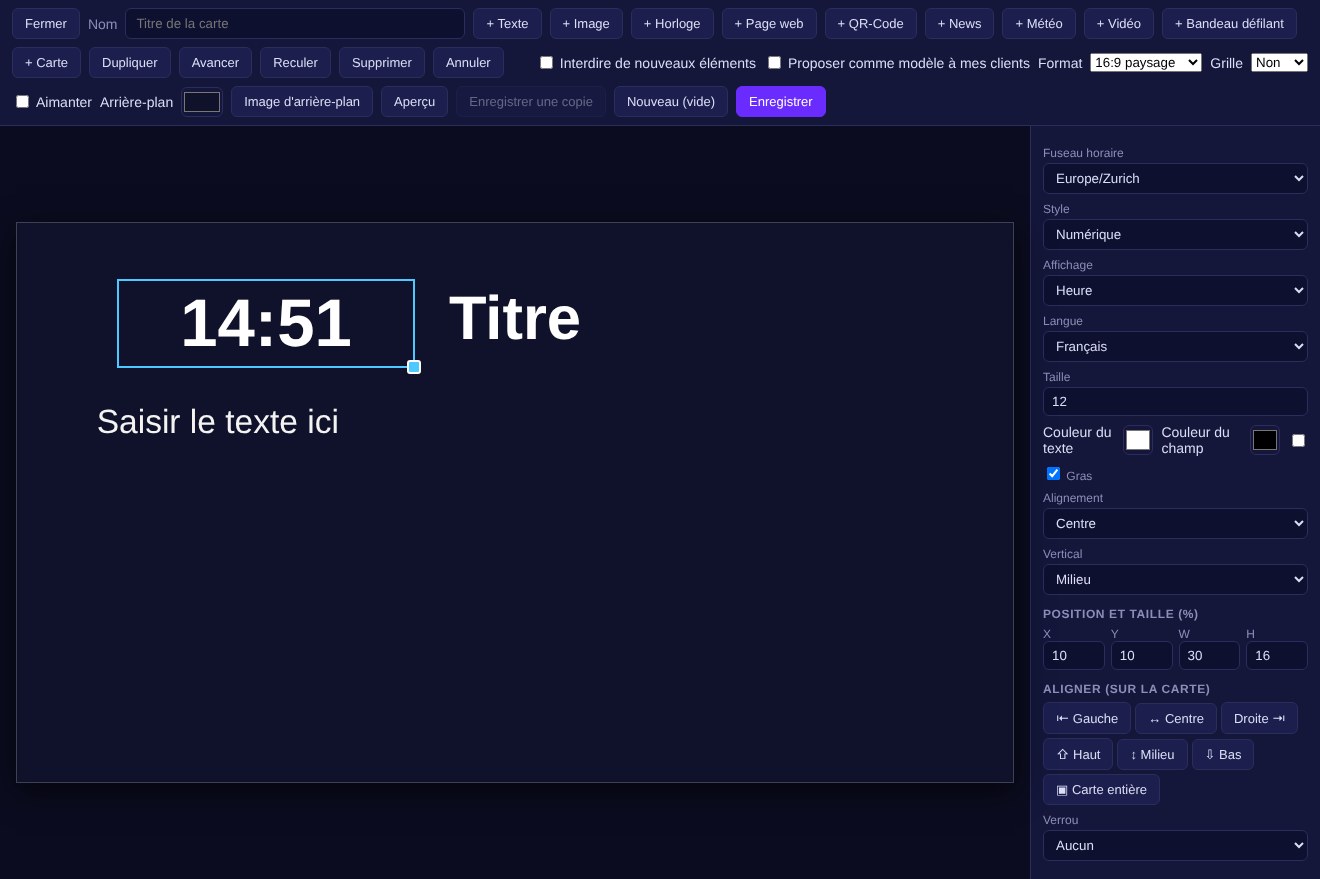Align to Haut of the card
The height and width of the screenshot is (879, 1320).
[1078, 754]
